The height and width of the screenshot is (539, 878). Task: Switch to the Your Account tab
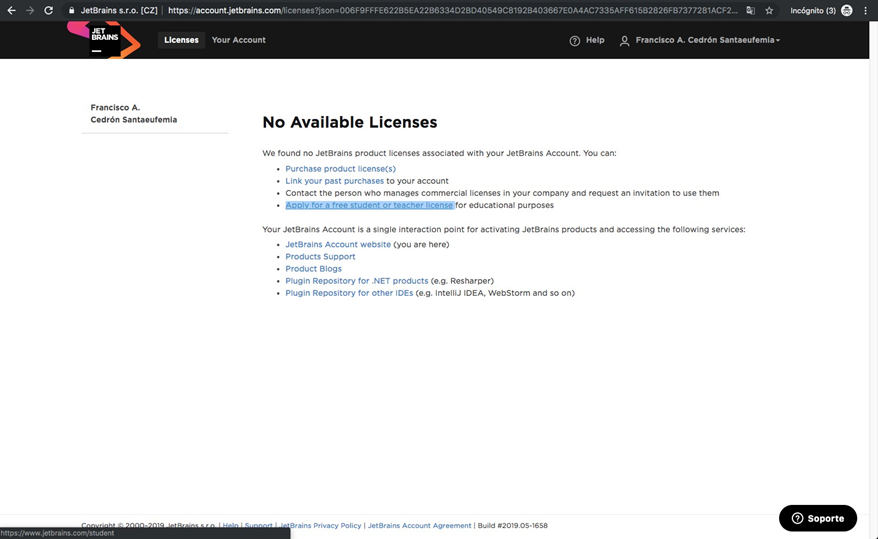click(x=239, y=40)
